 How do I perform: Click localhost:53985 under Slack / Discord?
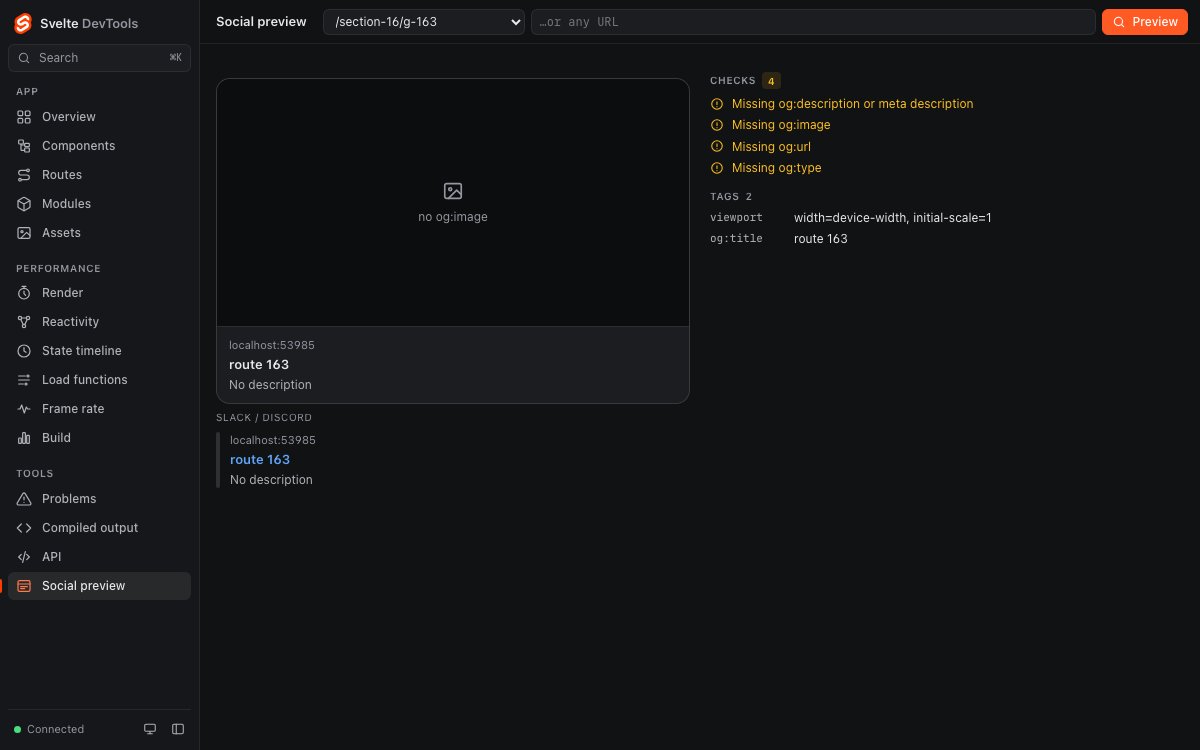[x=273, y=440]
